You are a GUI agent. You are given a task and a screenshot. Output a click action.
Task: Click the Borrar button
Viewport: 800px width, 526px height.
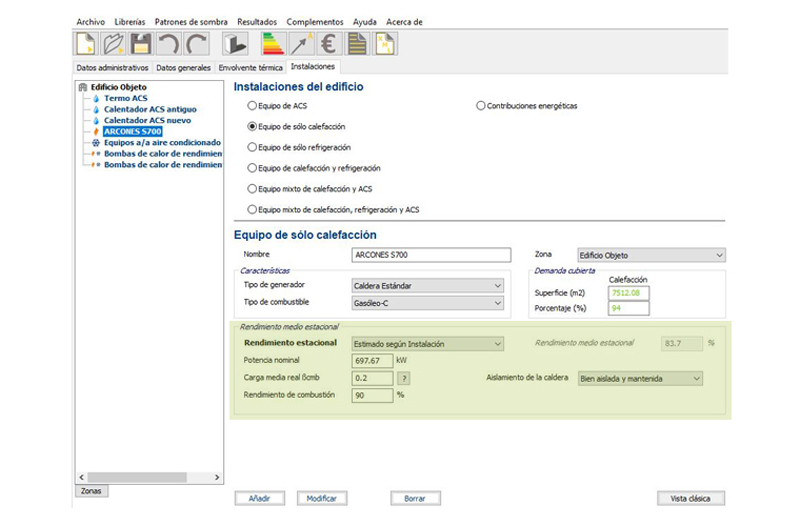pos(415,498)
